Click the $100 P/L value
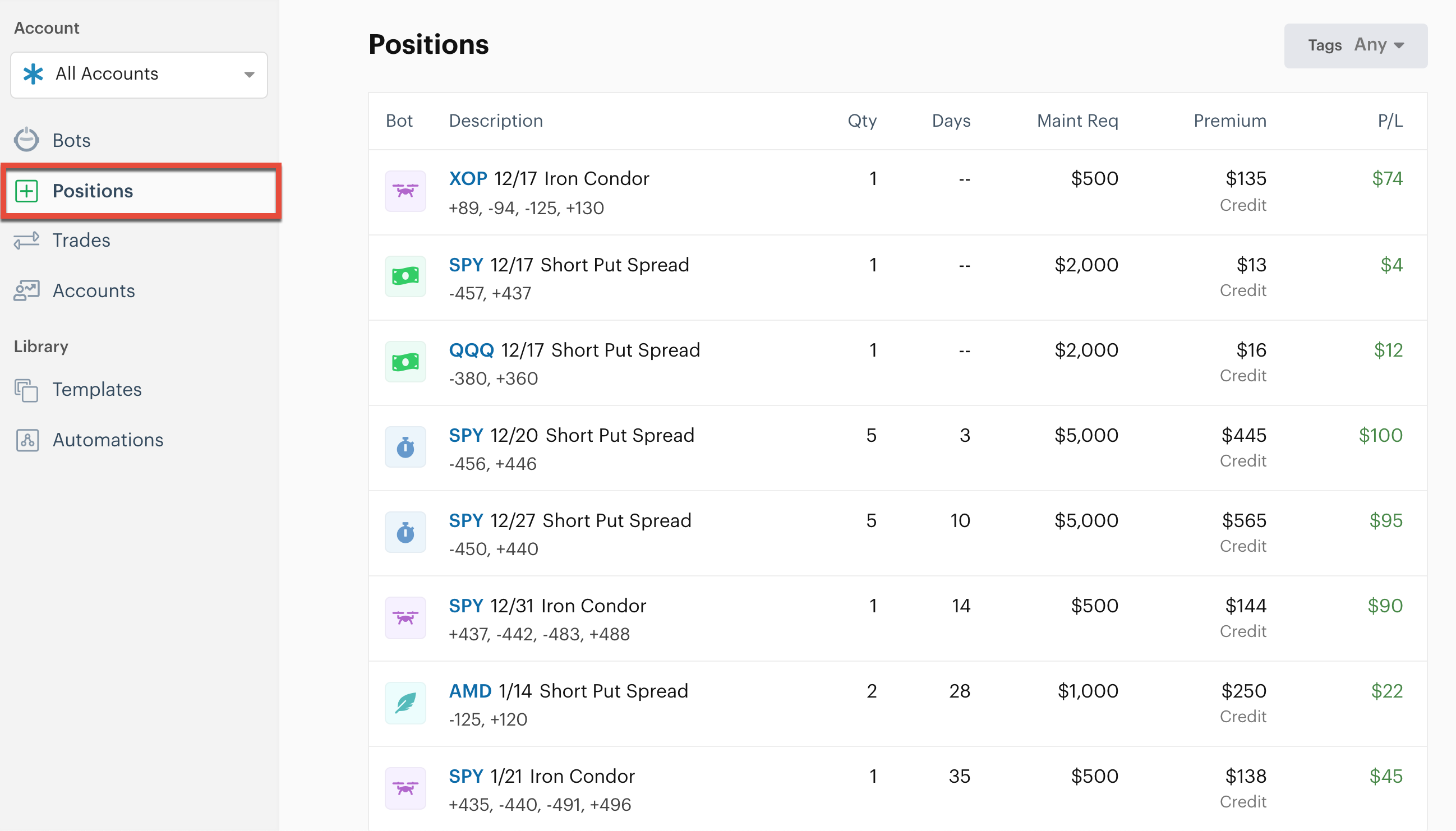This screenshot has width=1456, height=831. (1380, 436)
